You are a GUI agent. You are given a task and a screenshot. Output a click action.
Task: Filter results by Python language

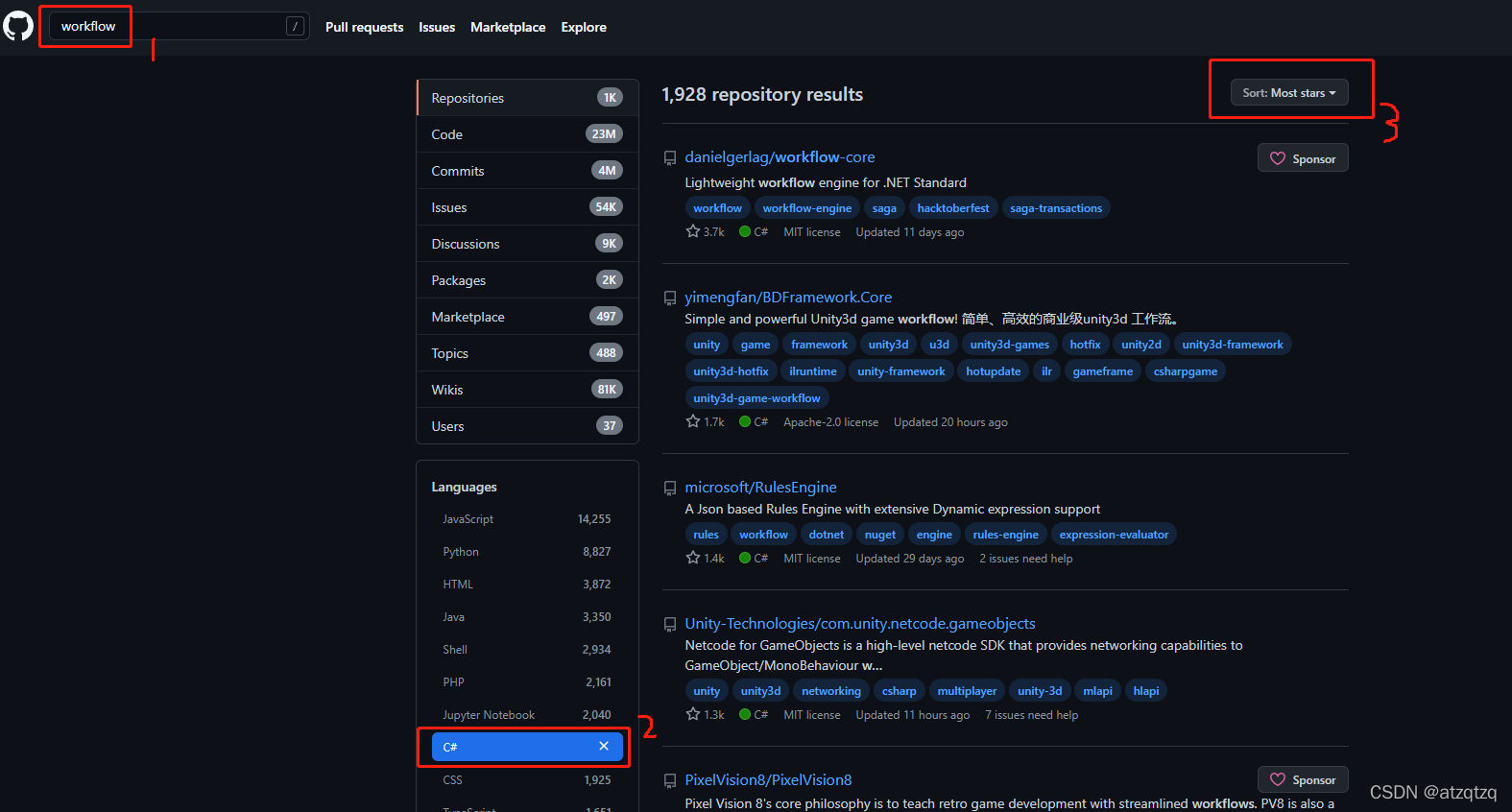click(x=527, y=552)
